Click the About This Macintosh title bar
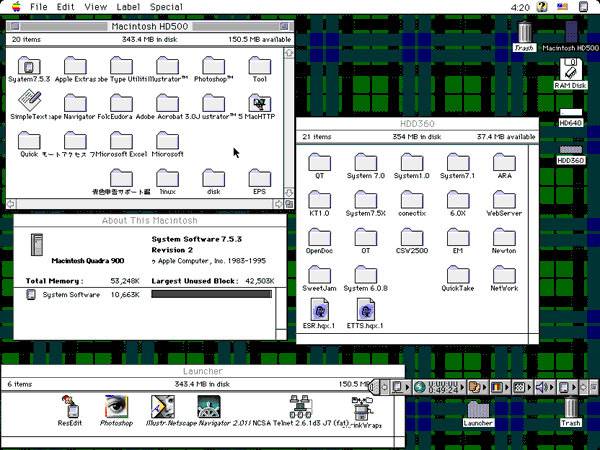600x450 pixels. (150, 220)
